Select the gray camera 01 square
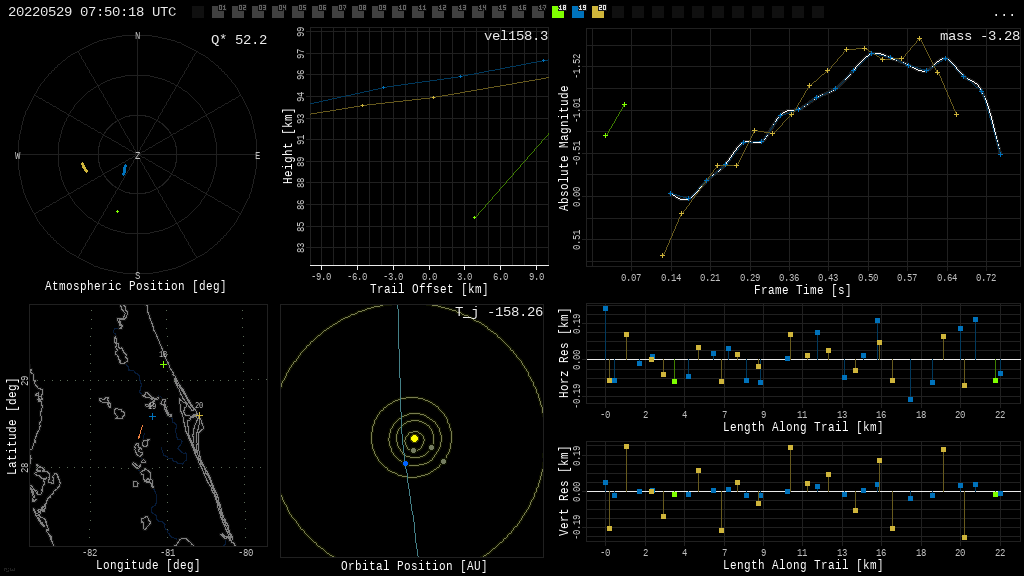Screen dimensions: 1024x576 pos(218,12)
